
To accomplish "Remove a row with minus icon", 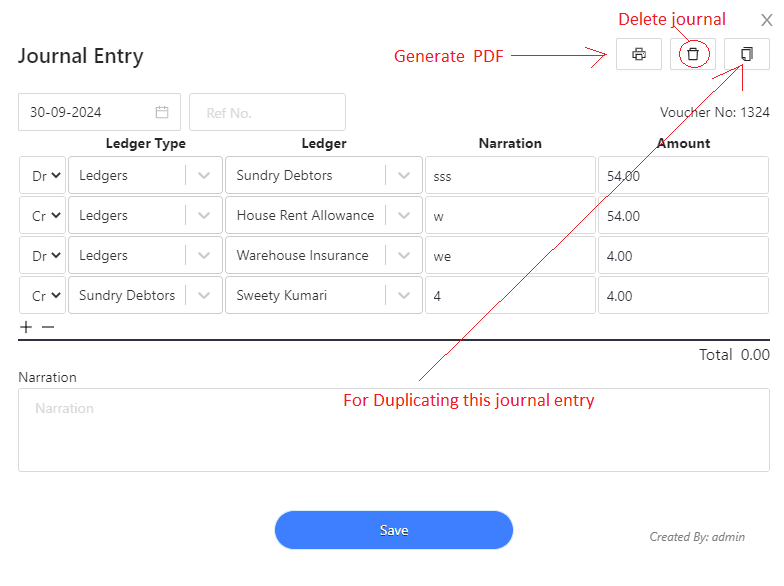I will click(x=48, y=327).
